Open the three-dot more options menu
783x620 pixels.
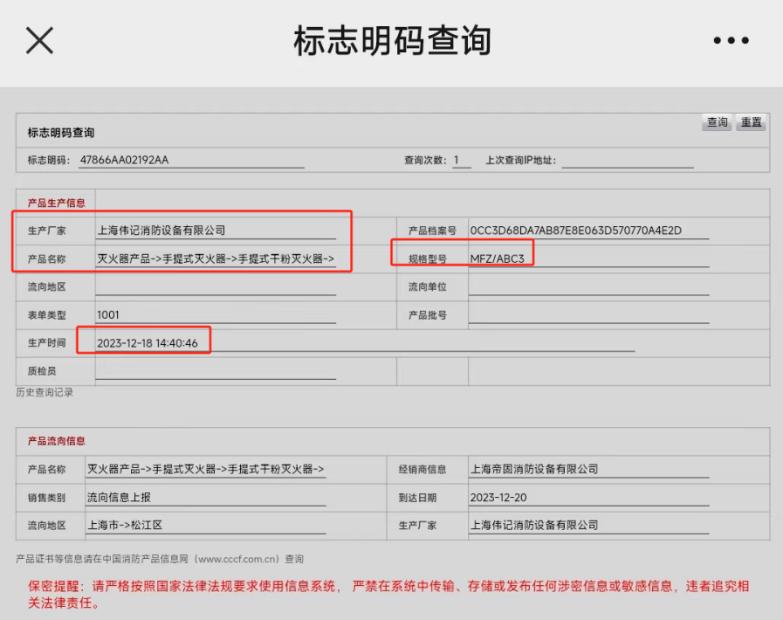click(731, 40)
